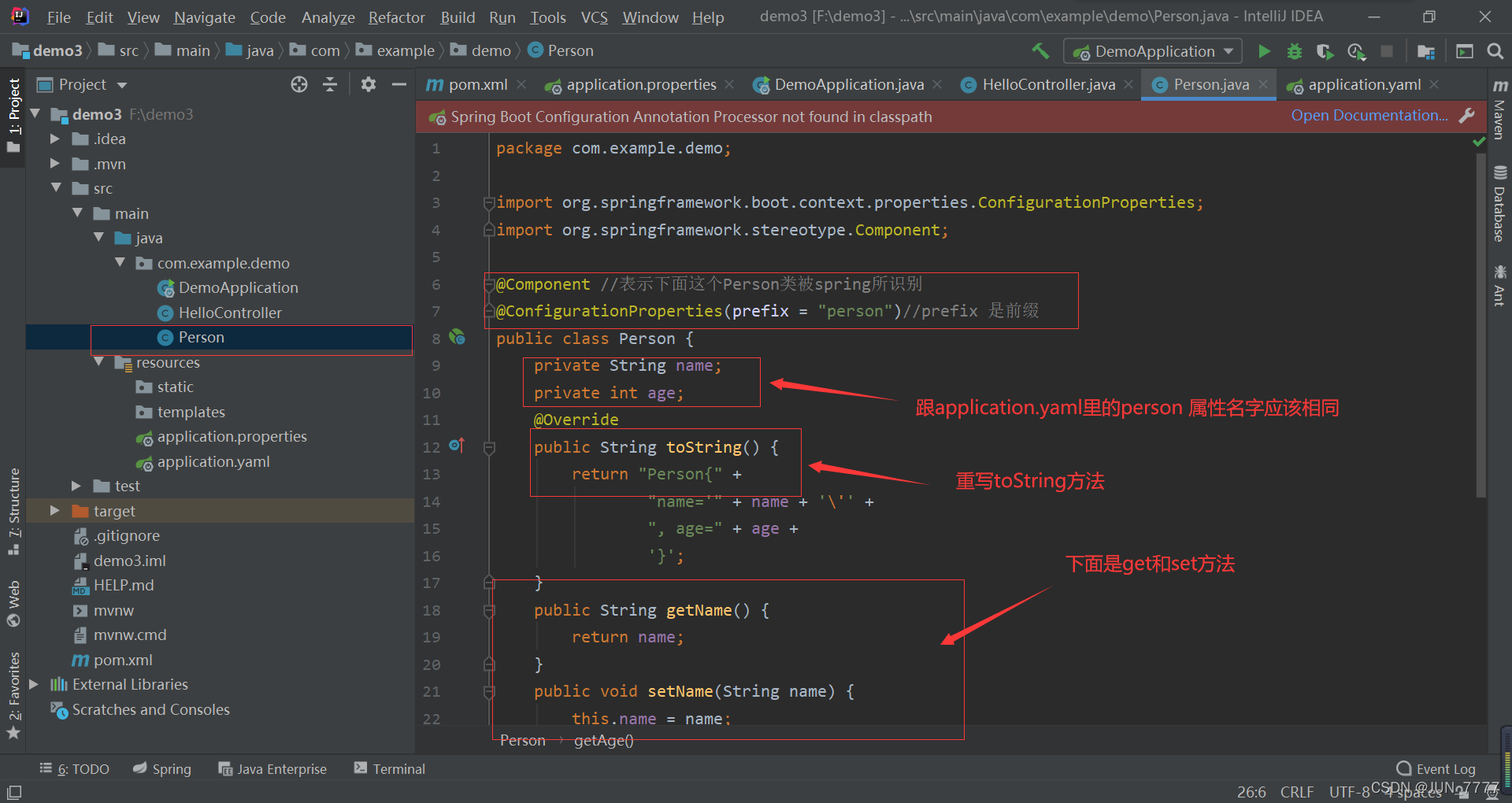Toggle the 1: Project tool window
Image resolution: width=1512 pixels, height=803 pixels.
pos(13,115)
